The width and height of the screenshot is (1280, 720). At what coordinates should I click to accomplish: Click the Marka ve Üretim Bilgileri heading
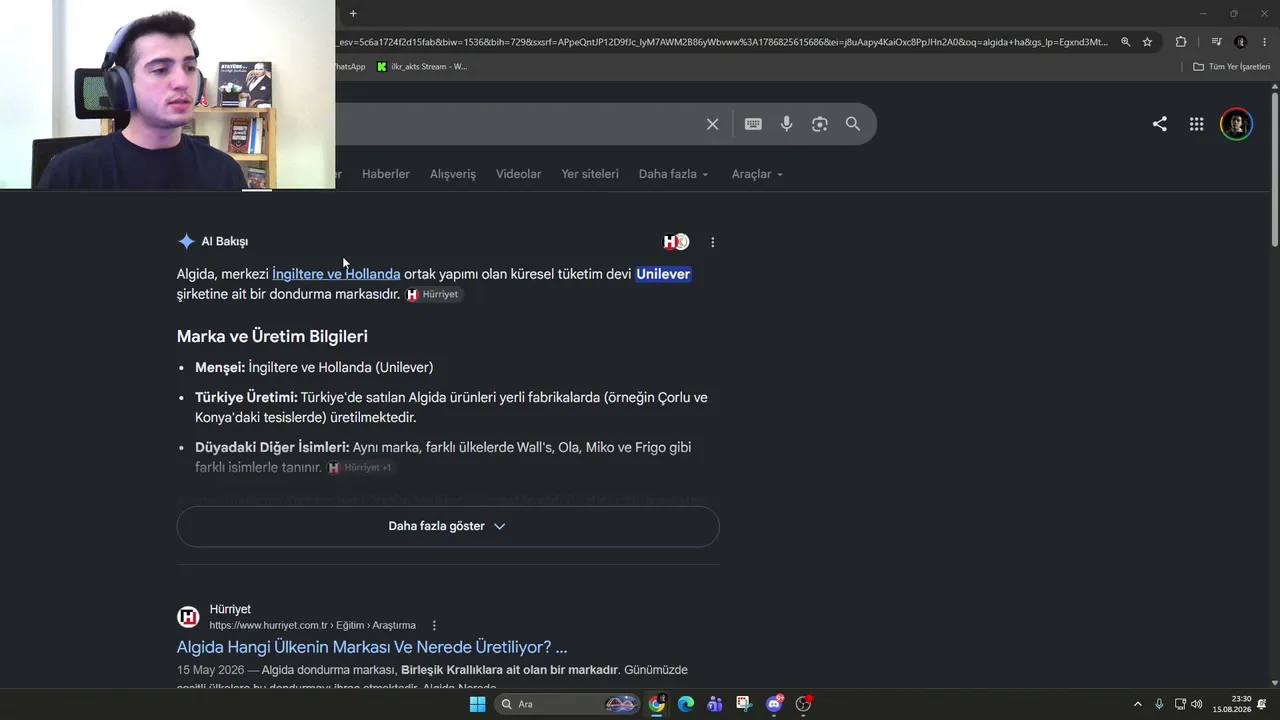click(272, 337)
